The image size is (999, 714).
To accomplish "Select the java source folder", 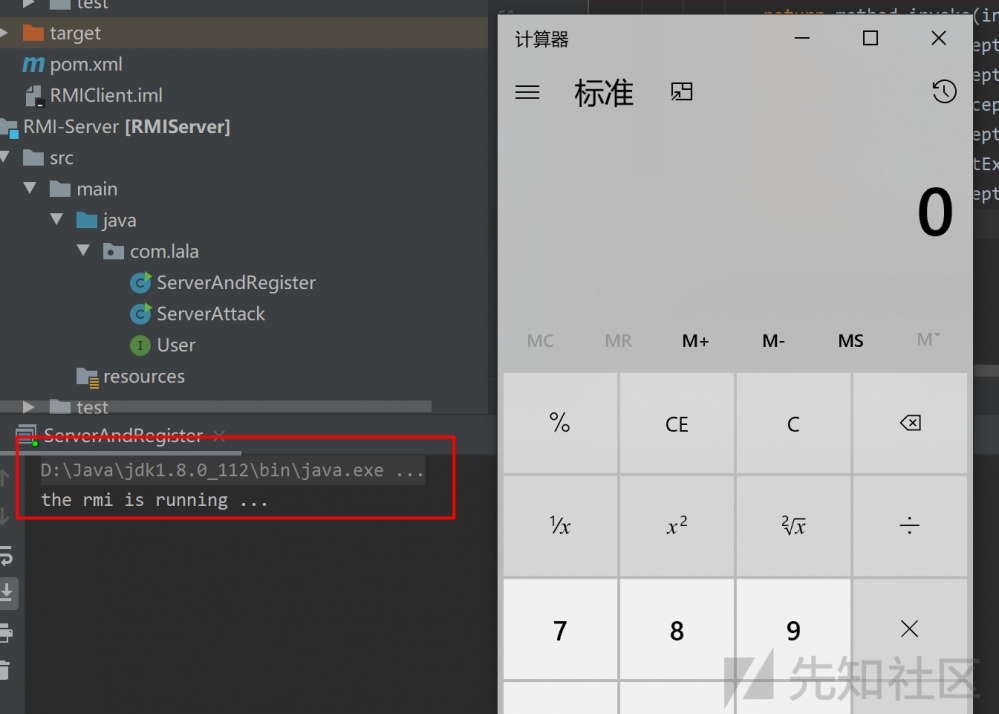I will [119, 220].
